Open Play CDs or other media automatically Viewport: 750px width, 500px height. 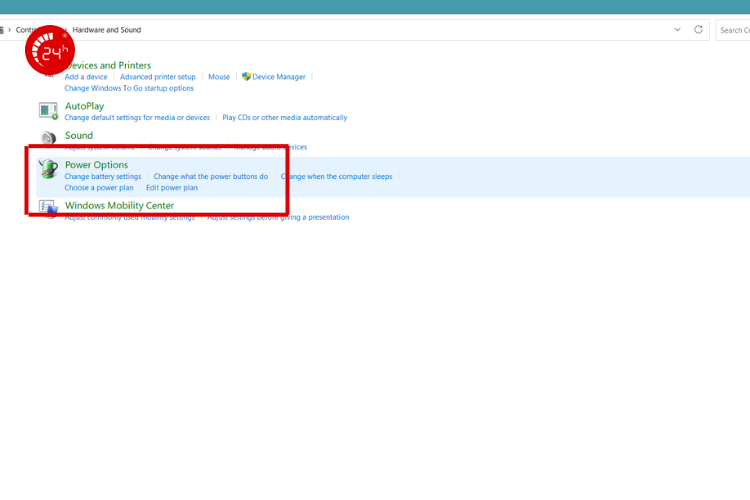[285, 118]
